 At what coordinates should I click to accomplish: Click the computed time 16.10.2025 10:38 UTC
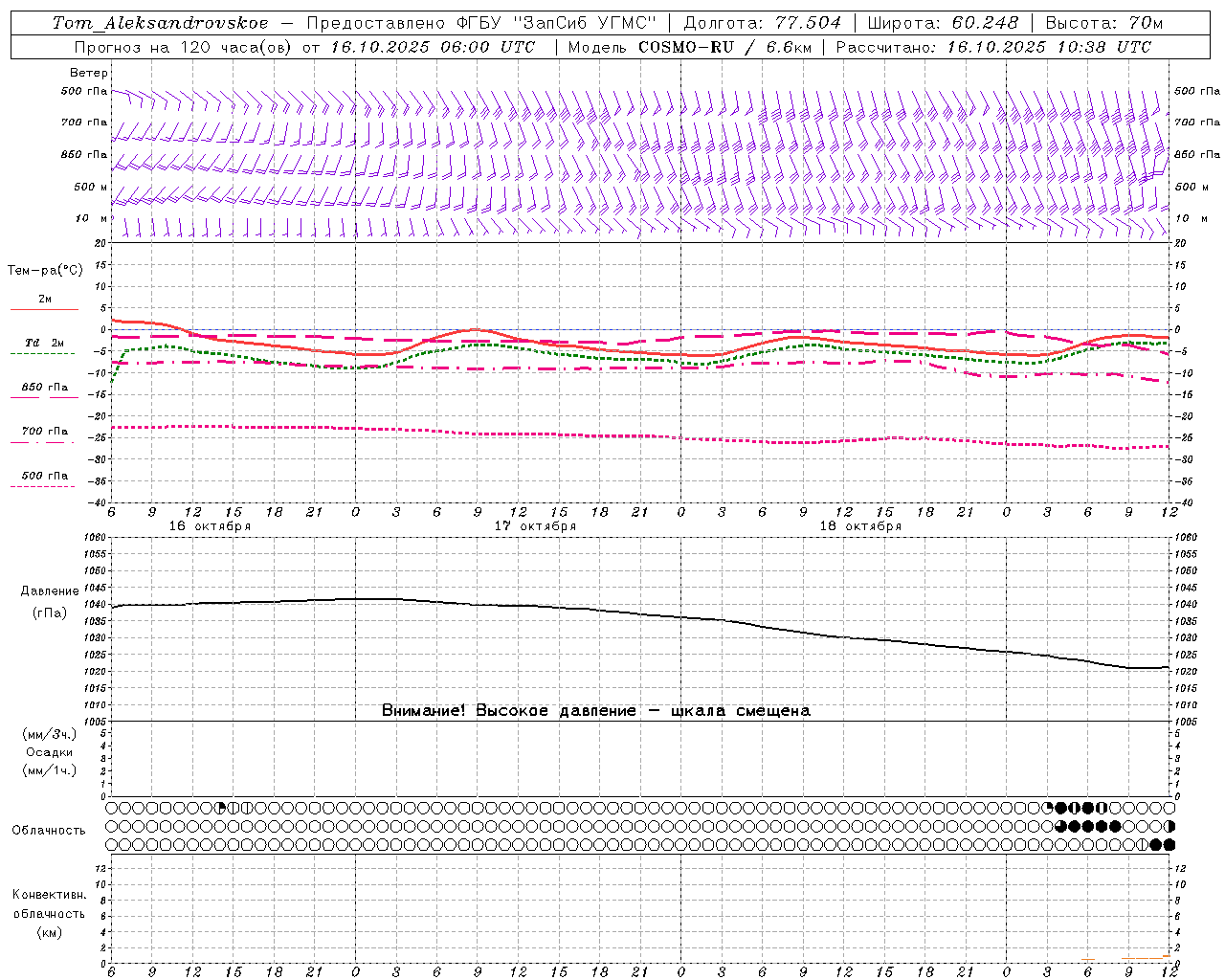coord(1049,47)
